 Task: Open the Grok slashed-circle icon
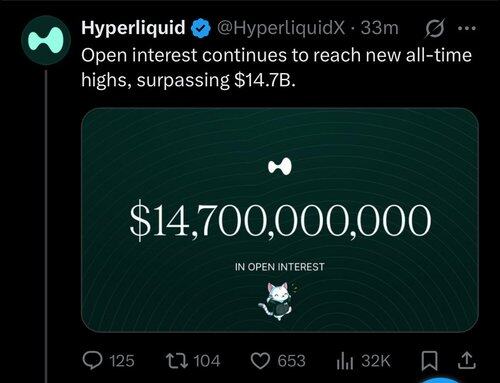435,28
